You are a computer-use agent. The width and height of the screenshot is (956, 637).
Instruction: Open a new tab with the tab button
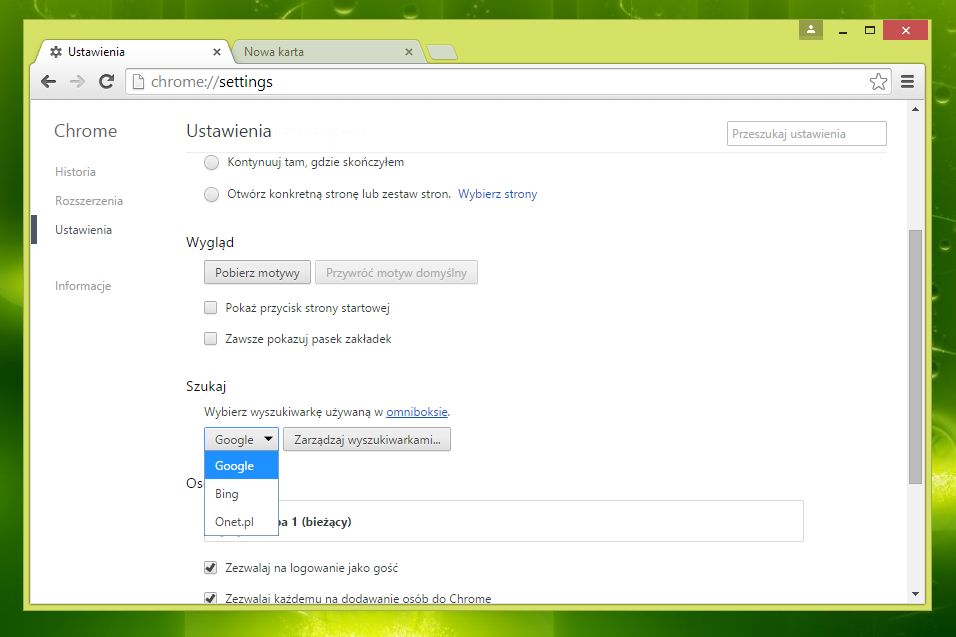442,53
